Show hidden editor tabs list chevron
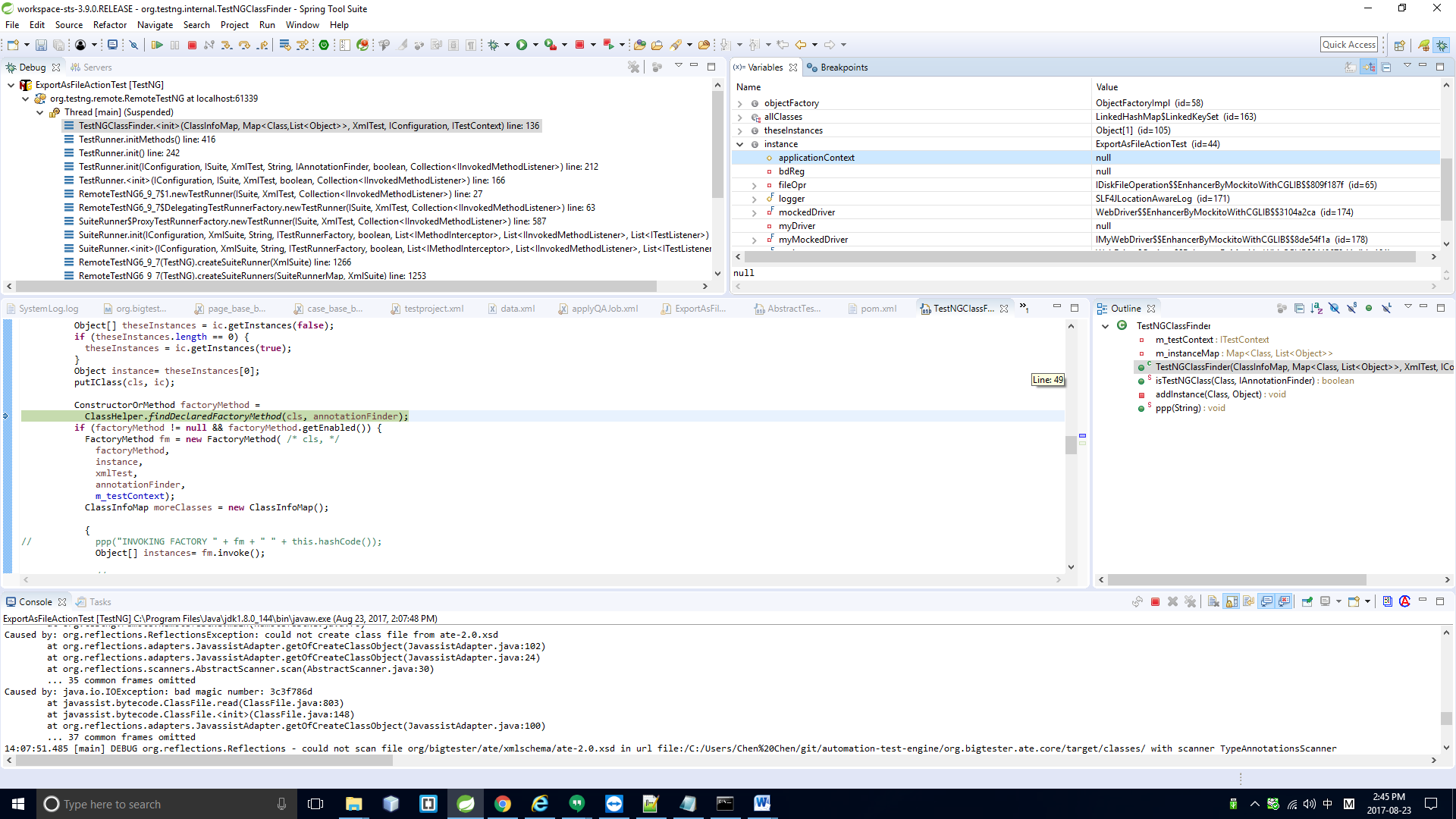This screenshot has height=819, width=1456. (x=1024, y=308)
